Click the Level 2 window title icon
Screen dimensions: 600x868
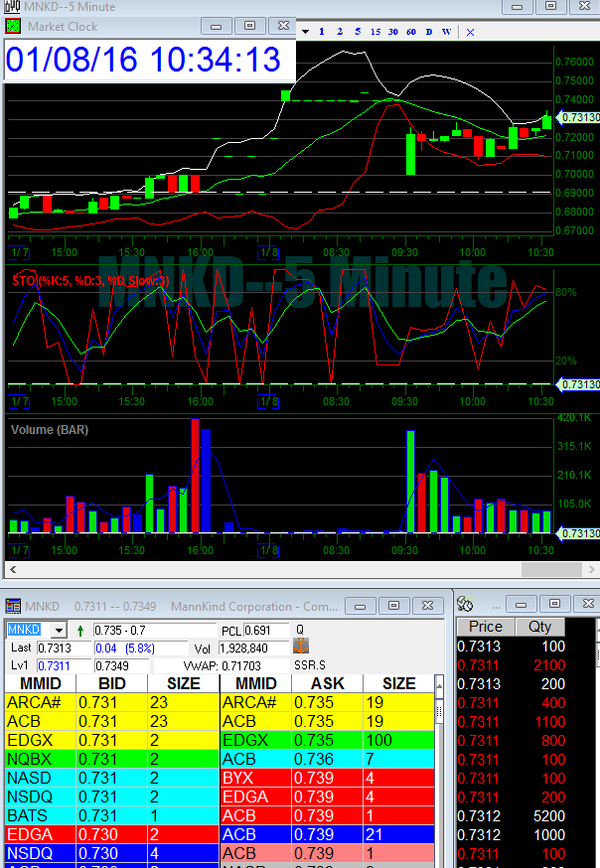click(x=13, y=606)
